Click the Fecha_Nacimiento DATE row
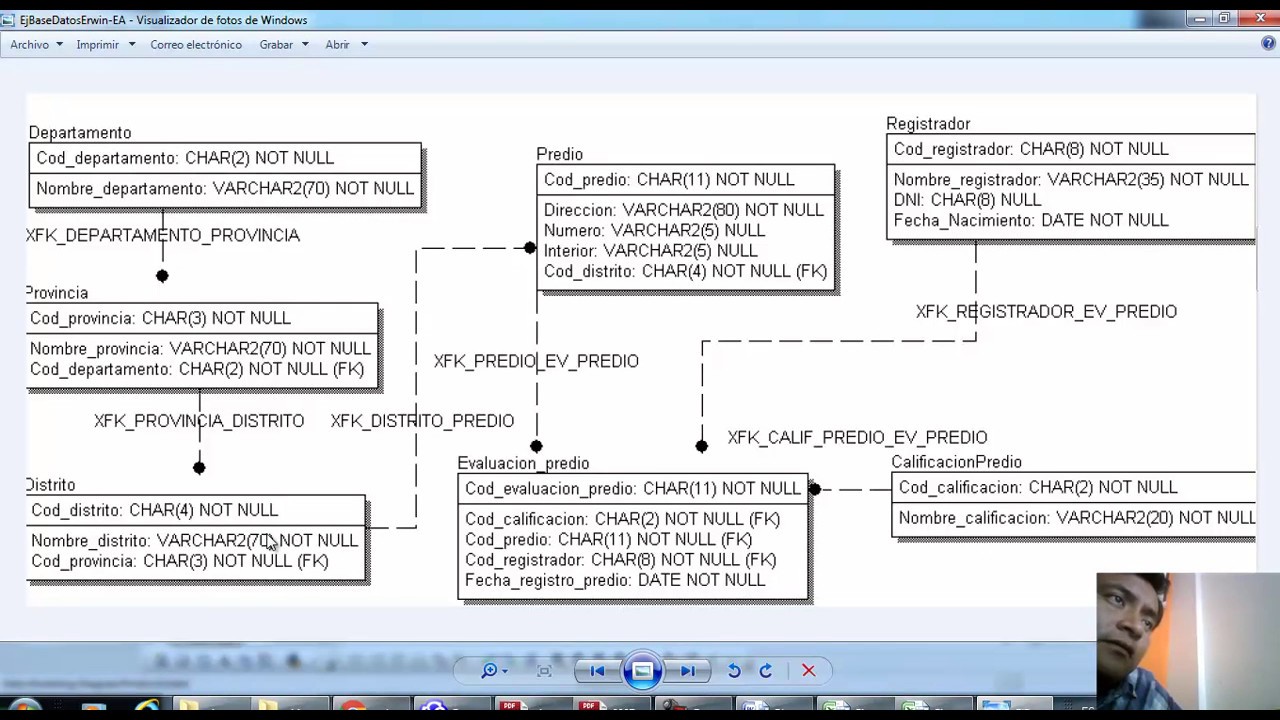The width and height of the screenshot is (1280, 720). [1031, 220]
